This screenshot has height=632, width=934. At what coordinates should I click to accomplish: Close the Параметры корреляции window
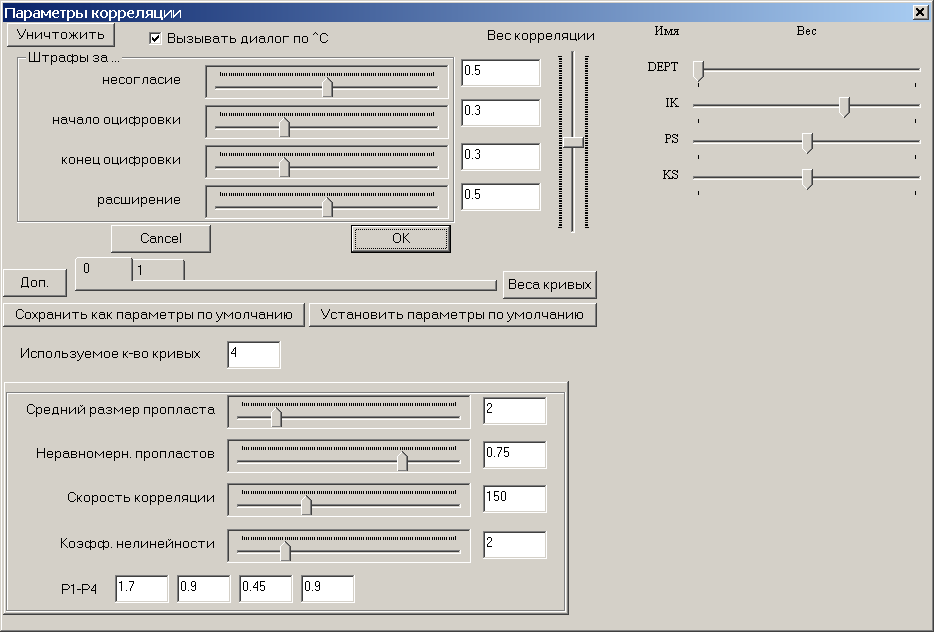tap(920, 13)
